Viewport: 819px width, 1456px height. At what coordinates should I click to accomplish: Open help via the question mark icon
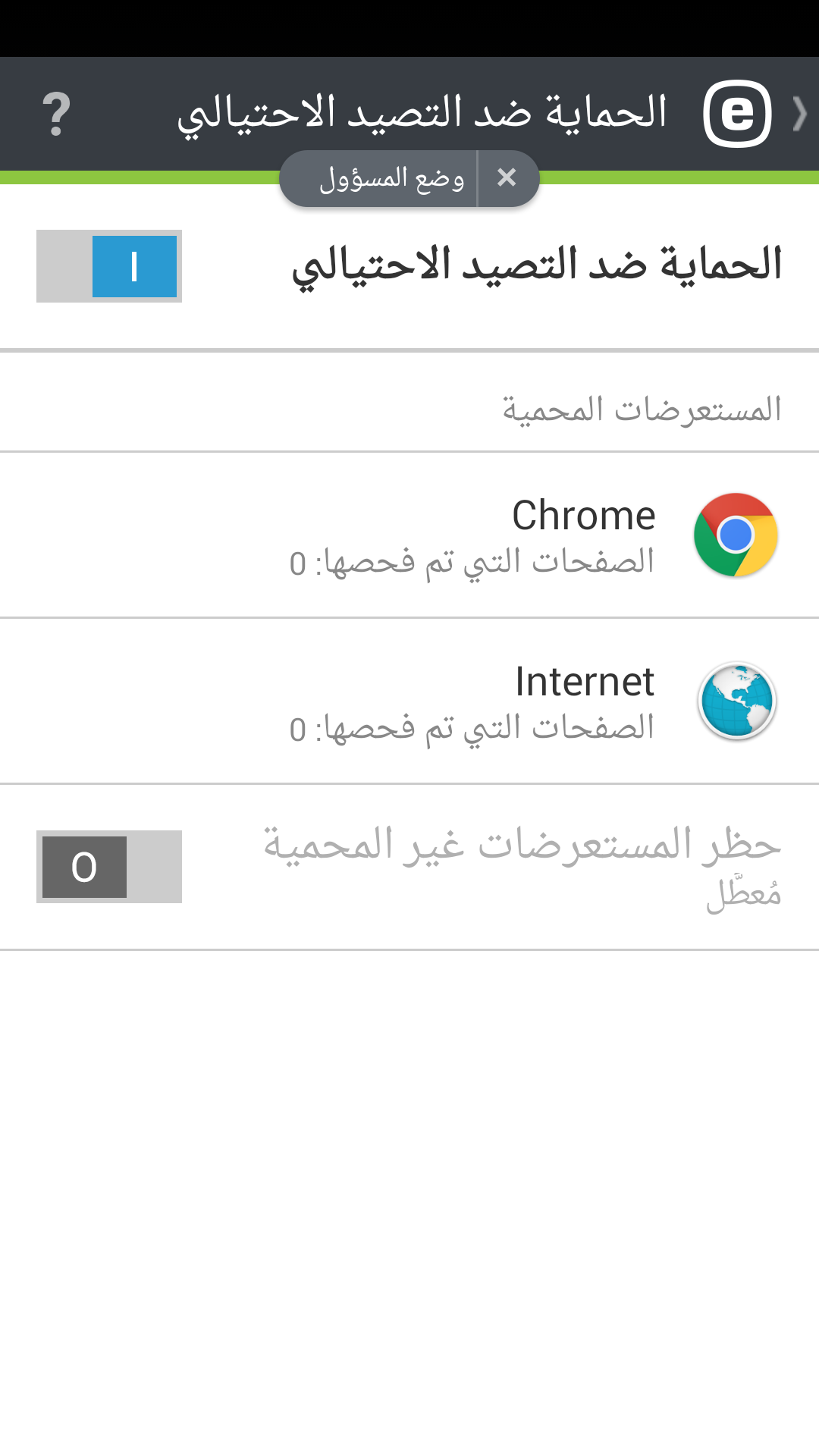pos(56,114)
